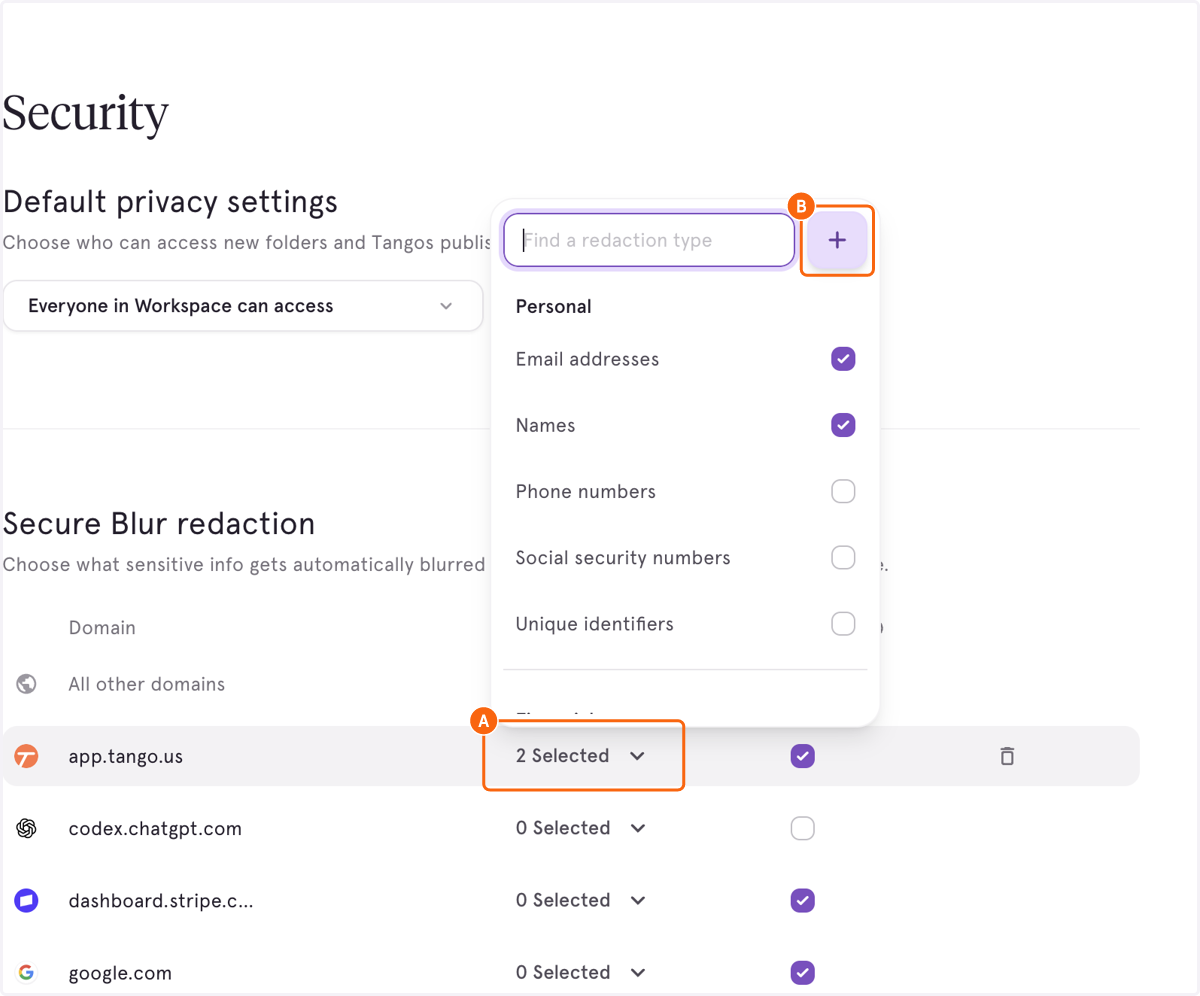Select the Names option label
The image size is (1200, 996).
pyautogui.click(x=545, y=425)
